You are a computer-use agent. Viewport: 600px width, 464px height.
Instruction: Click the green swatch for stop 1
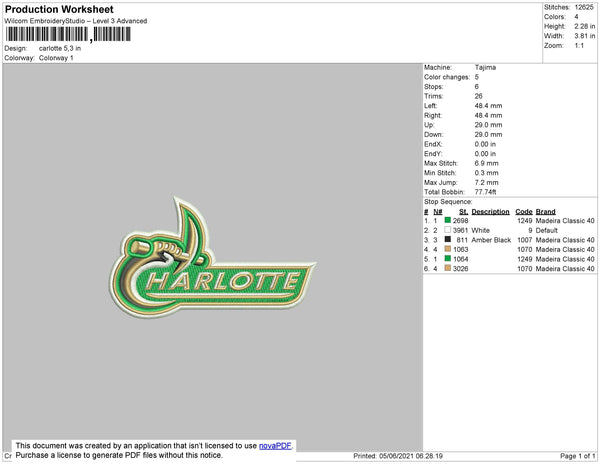click(447, 220)
